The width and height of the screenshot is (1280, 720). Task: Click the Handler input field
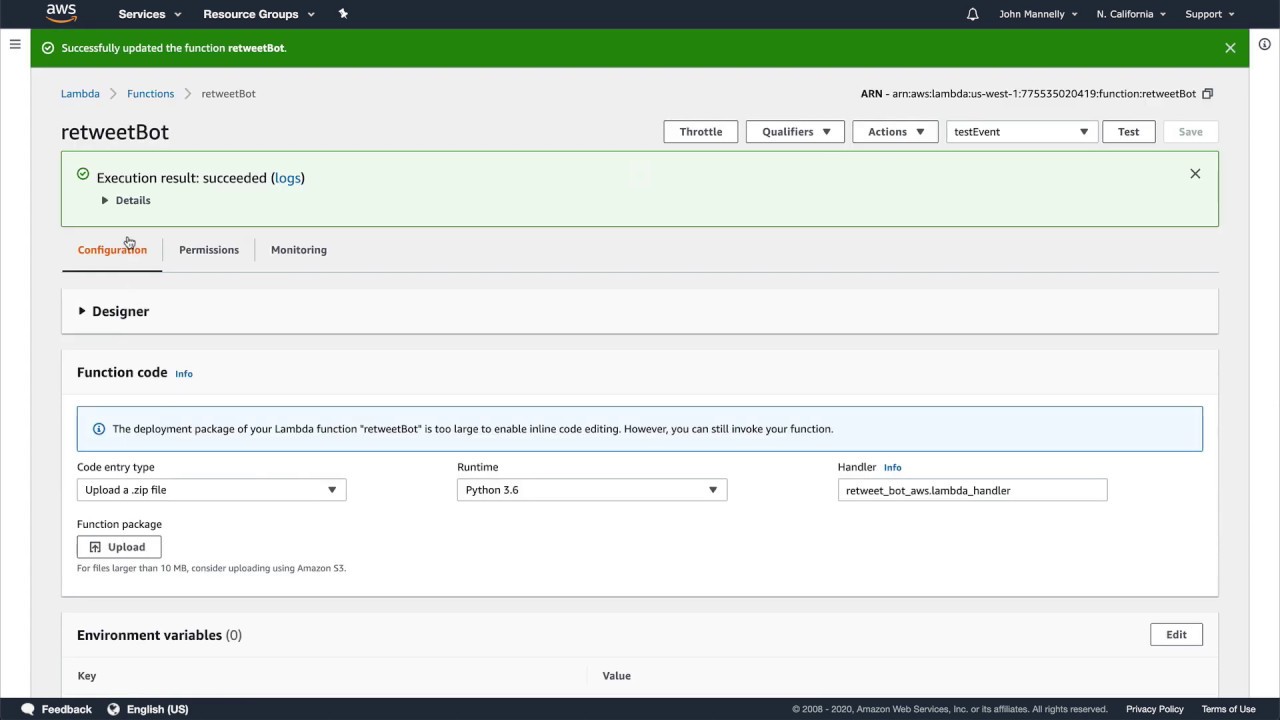click(972, 490)
